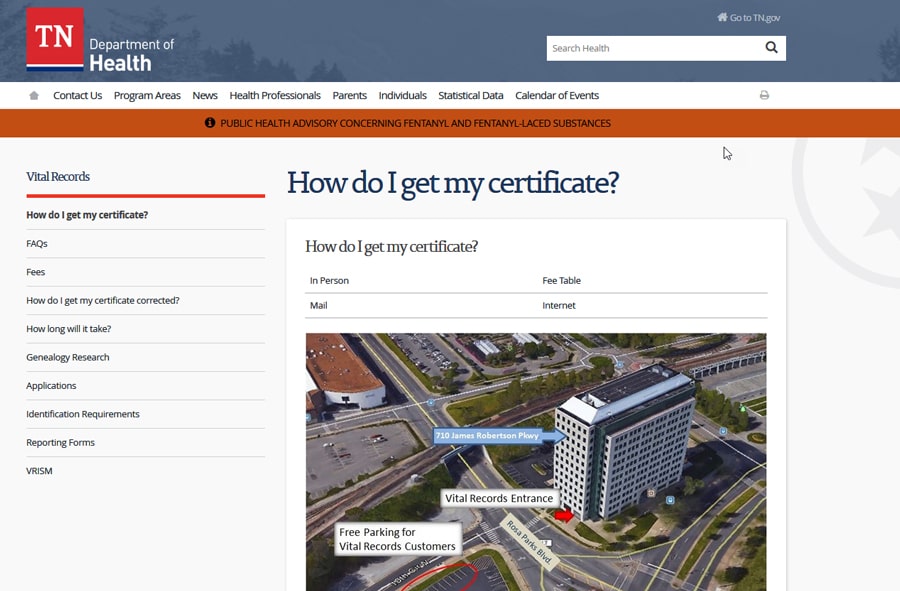Open the Program Areas menu

pos(147,96)
